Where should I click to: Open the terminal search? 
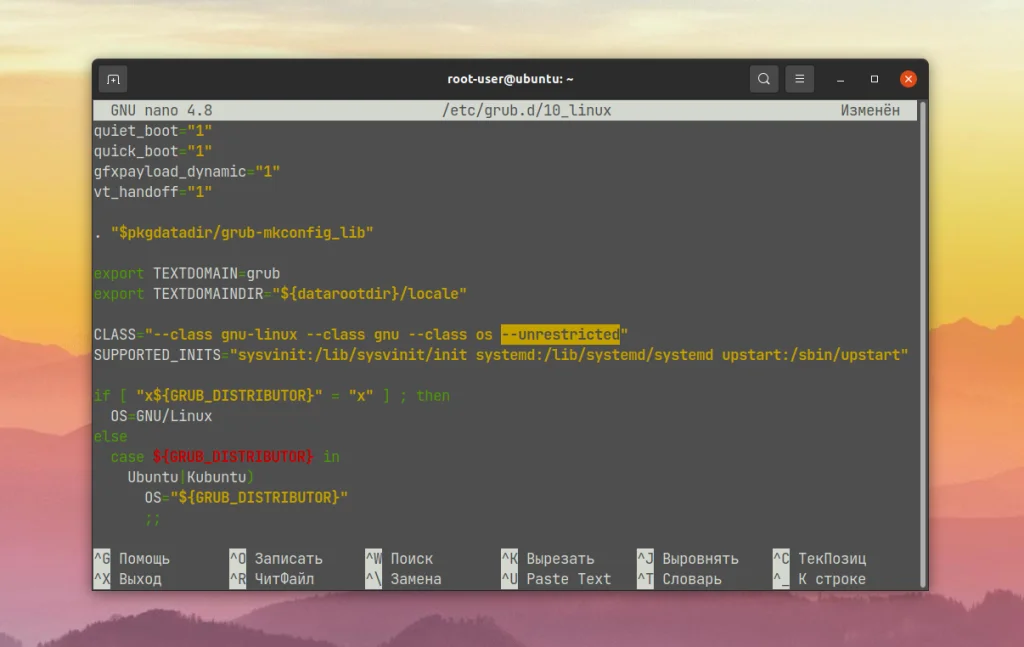pos(763,78)
